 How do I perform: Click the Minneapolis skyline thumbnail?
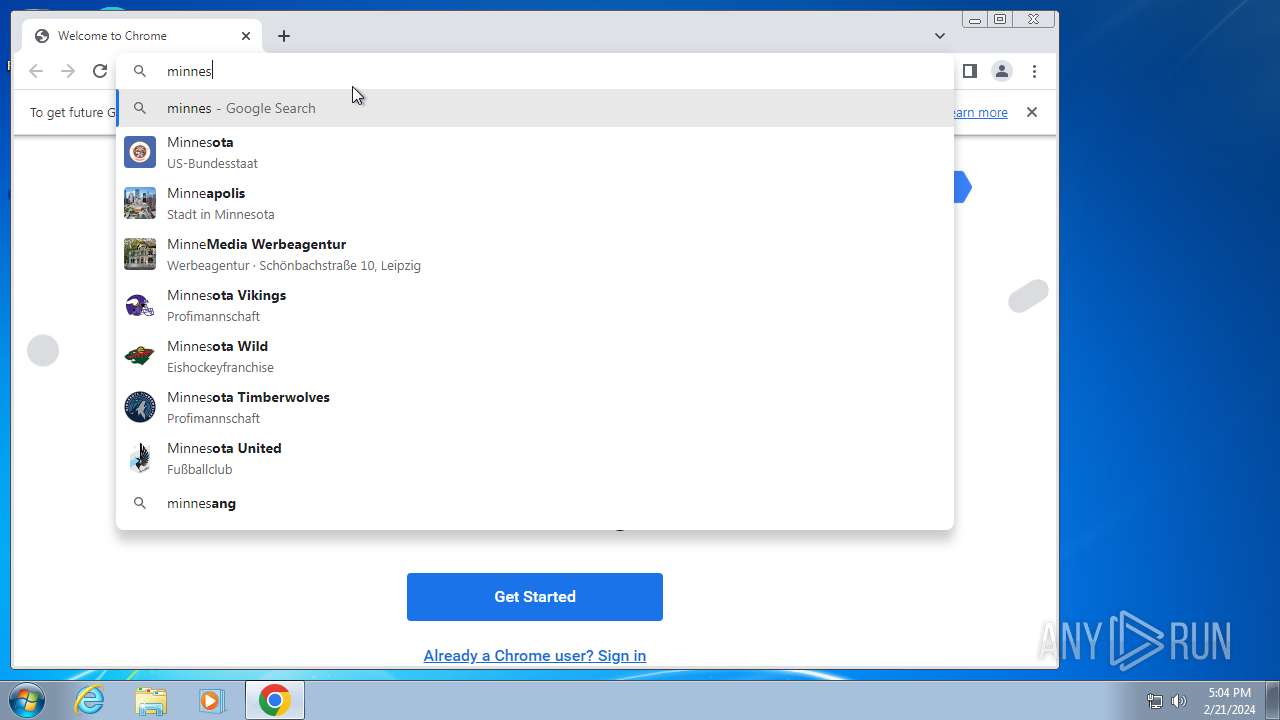pos(140,203)
